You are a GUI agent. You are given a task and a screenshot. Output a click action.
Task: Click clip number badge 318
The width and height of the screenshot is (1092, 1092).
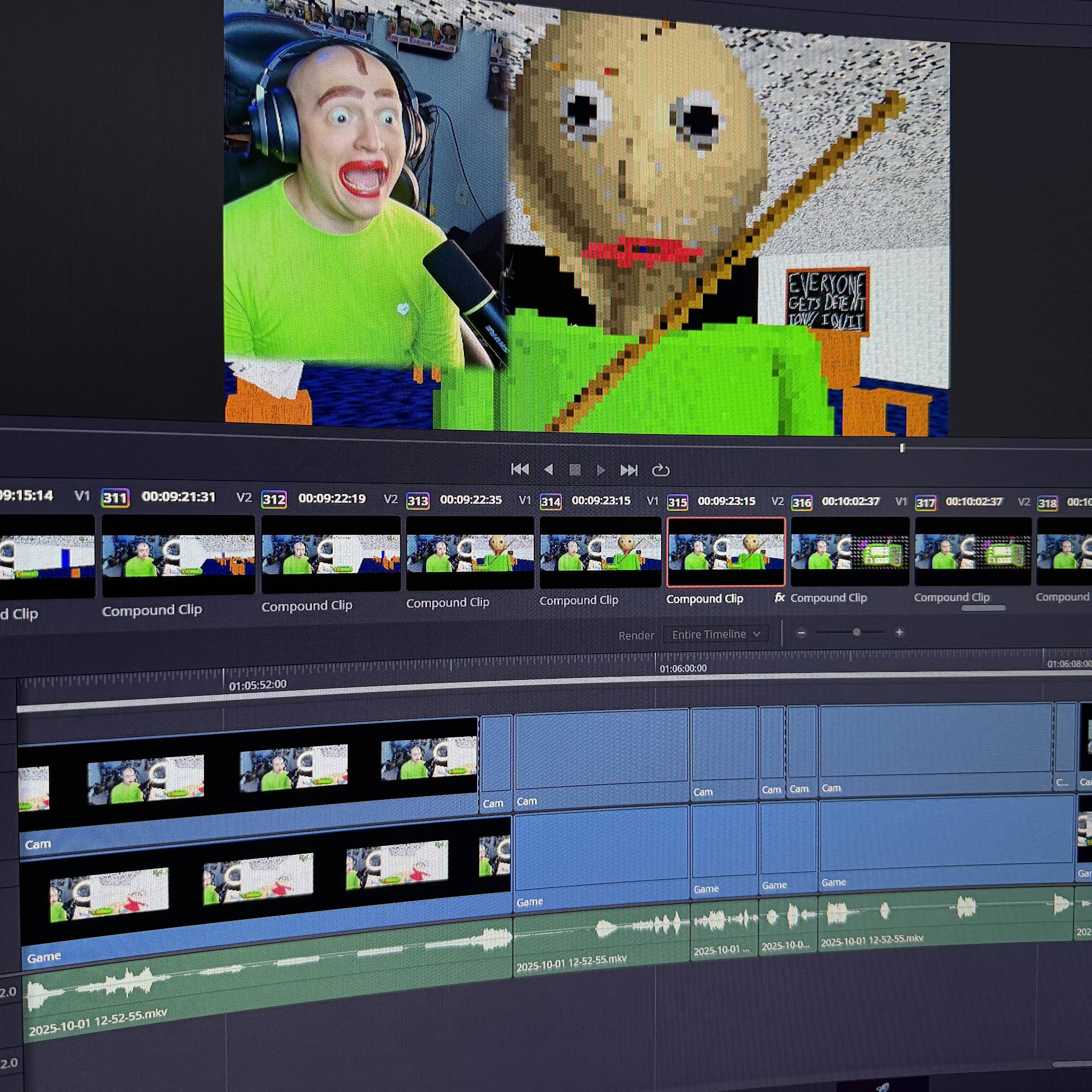(x=1047, y=503)
